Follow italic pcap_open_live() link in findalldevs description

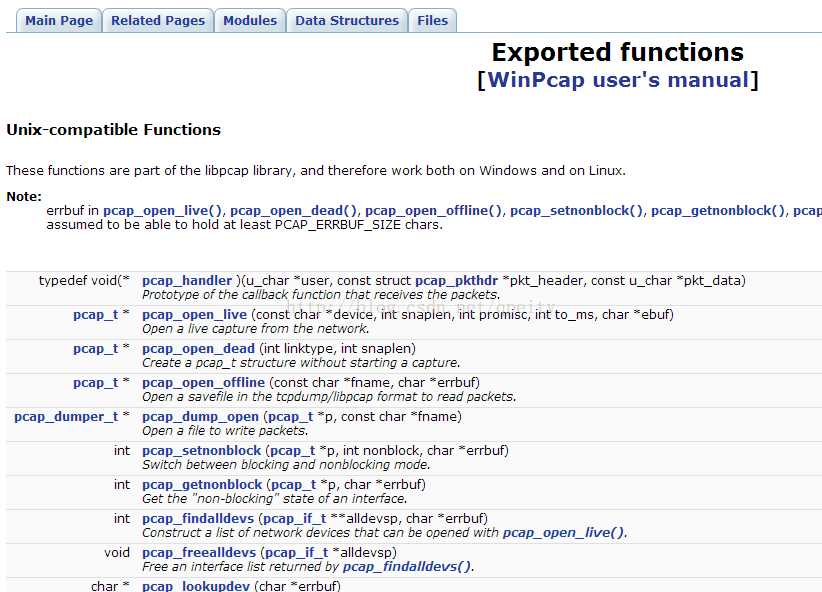(x=564, y=533)
